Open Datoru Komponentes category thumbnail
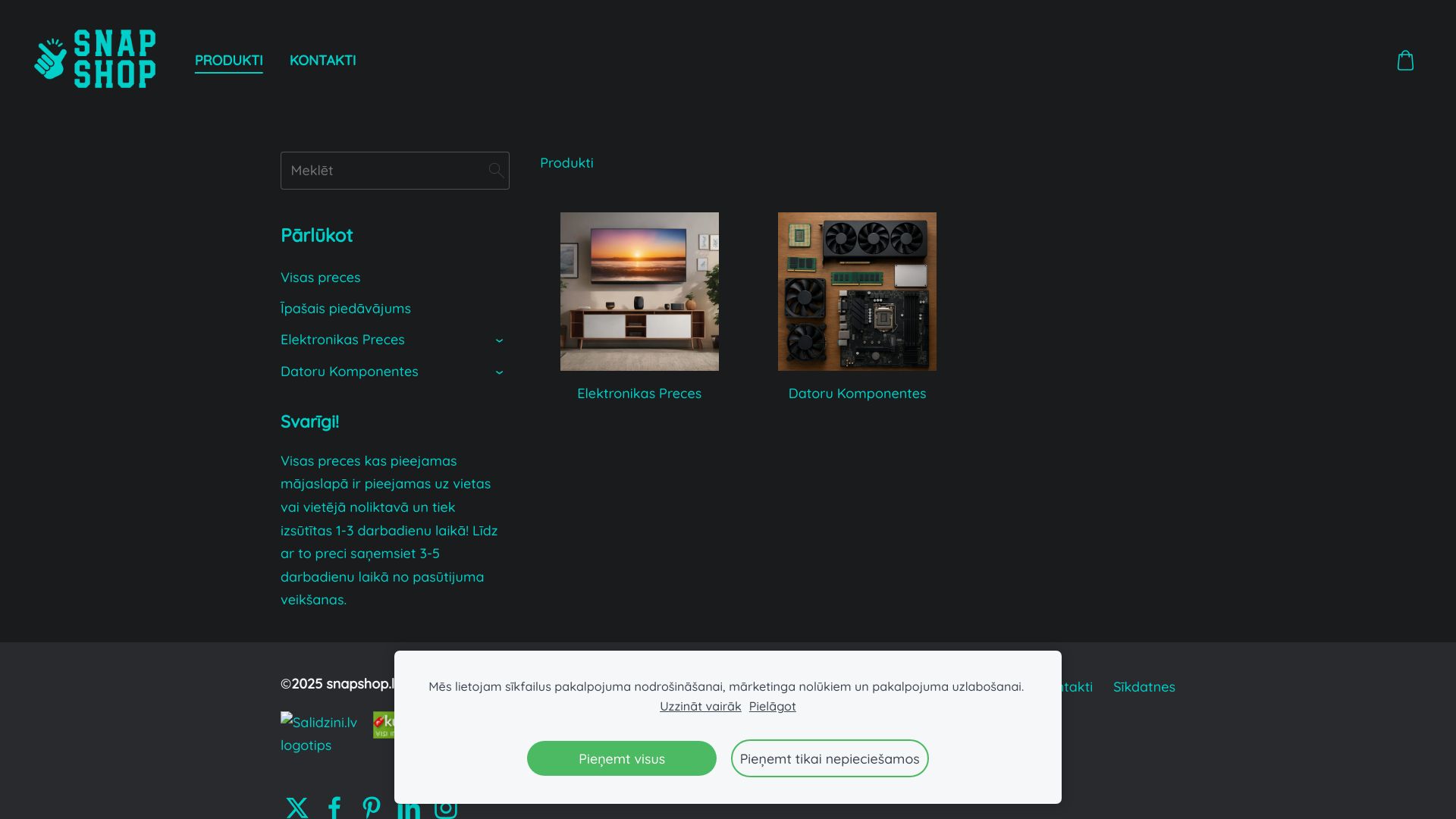Image resolution: width=1456 pixels, height=819 pixels. click(x=857, y=291)
